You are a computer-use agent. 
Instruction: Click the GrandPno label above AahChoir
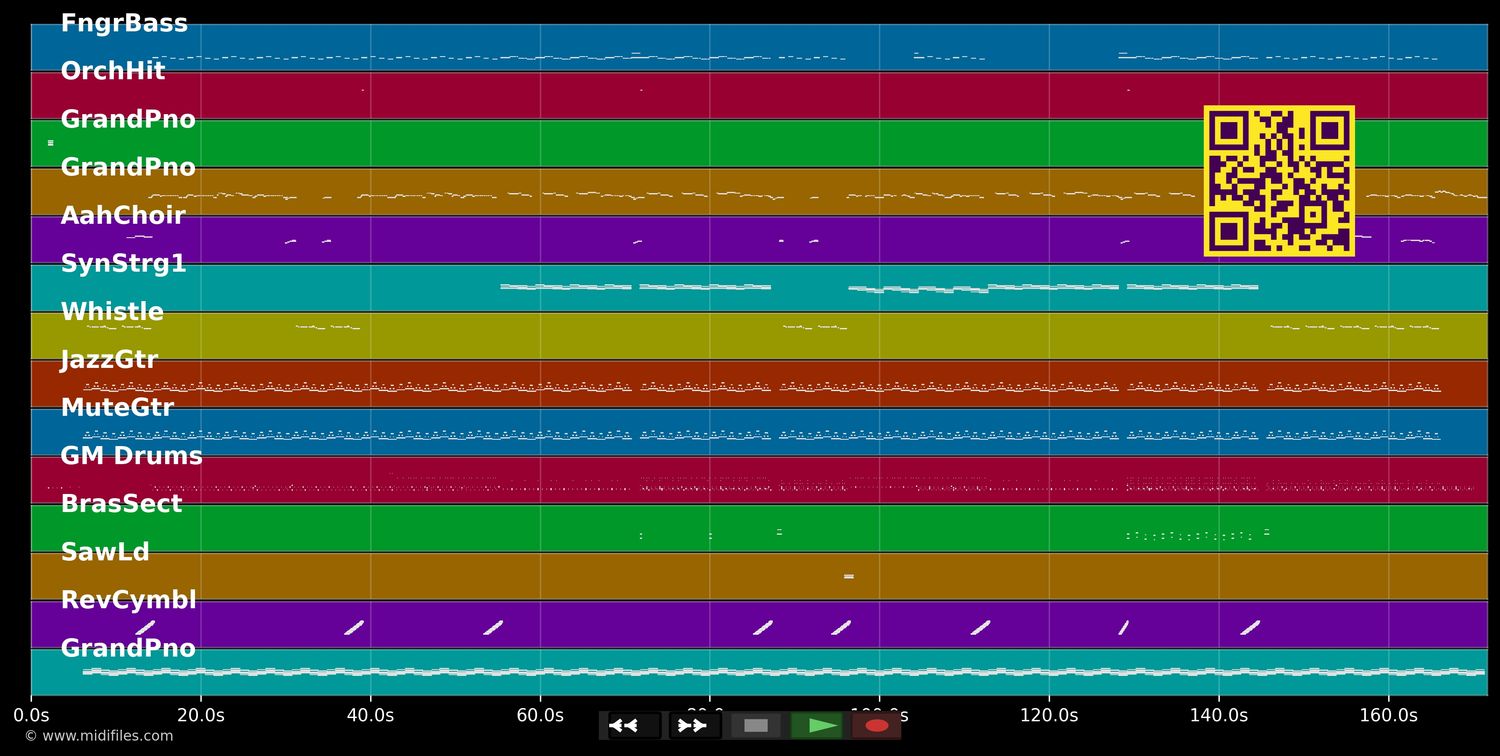[128, 167]
